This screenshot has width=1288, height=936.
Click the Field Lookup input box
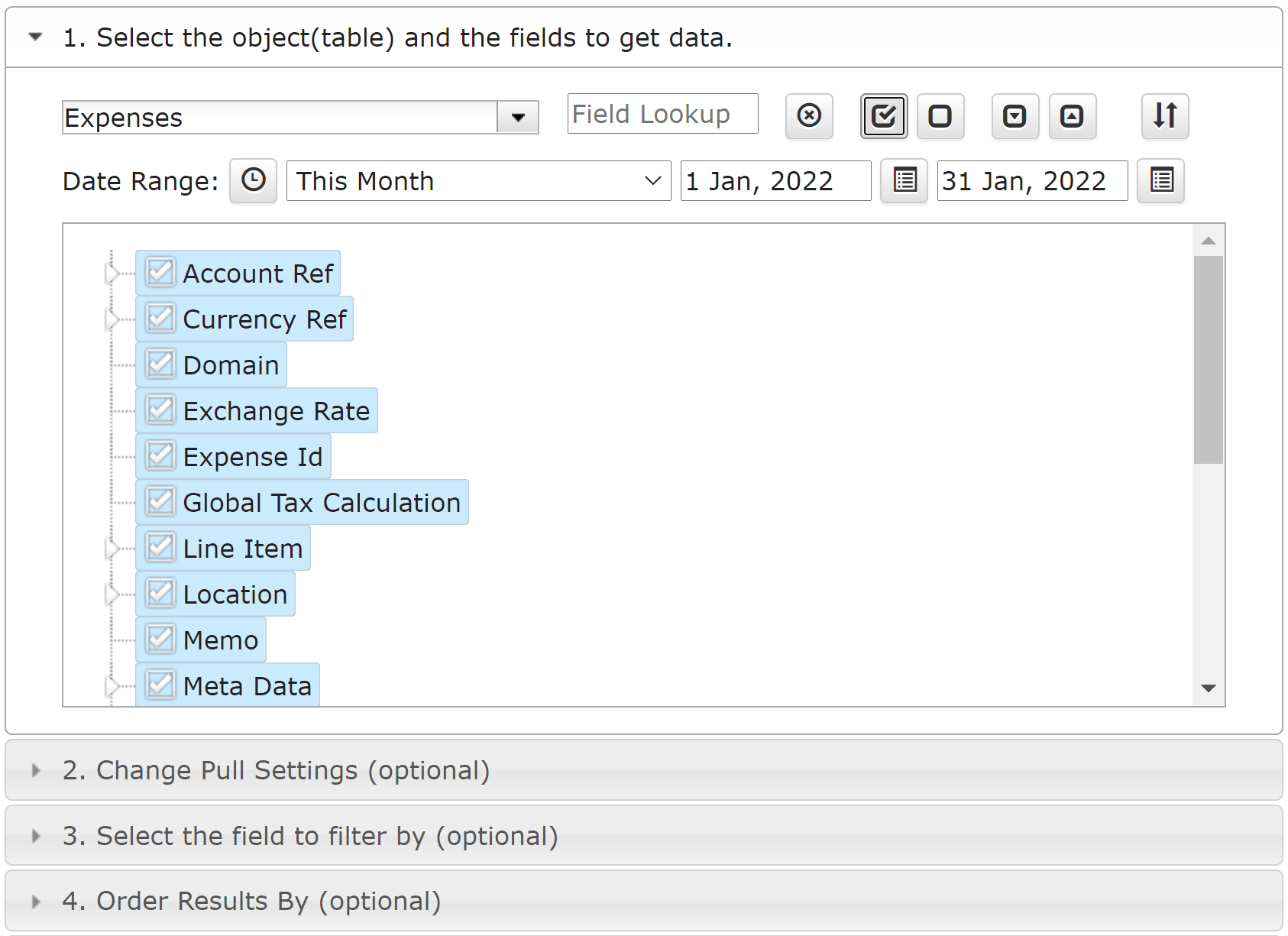coord(662,114)
